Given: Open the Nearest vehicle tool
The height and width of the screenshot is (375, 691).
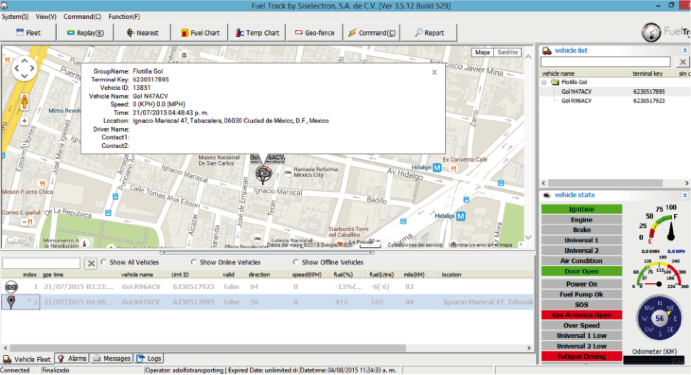Looking at the screenshot, I should click(x=142, y=33).
